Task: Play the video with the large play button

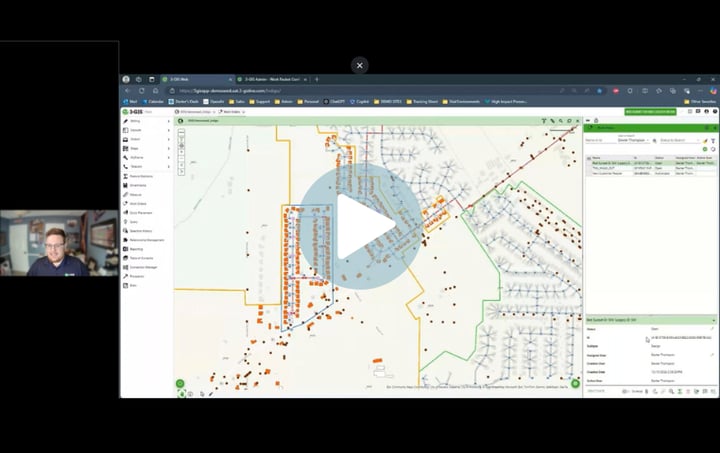Action: coord(360,227)
